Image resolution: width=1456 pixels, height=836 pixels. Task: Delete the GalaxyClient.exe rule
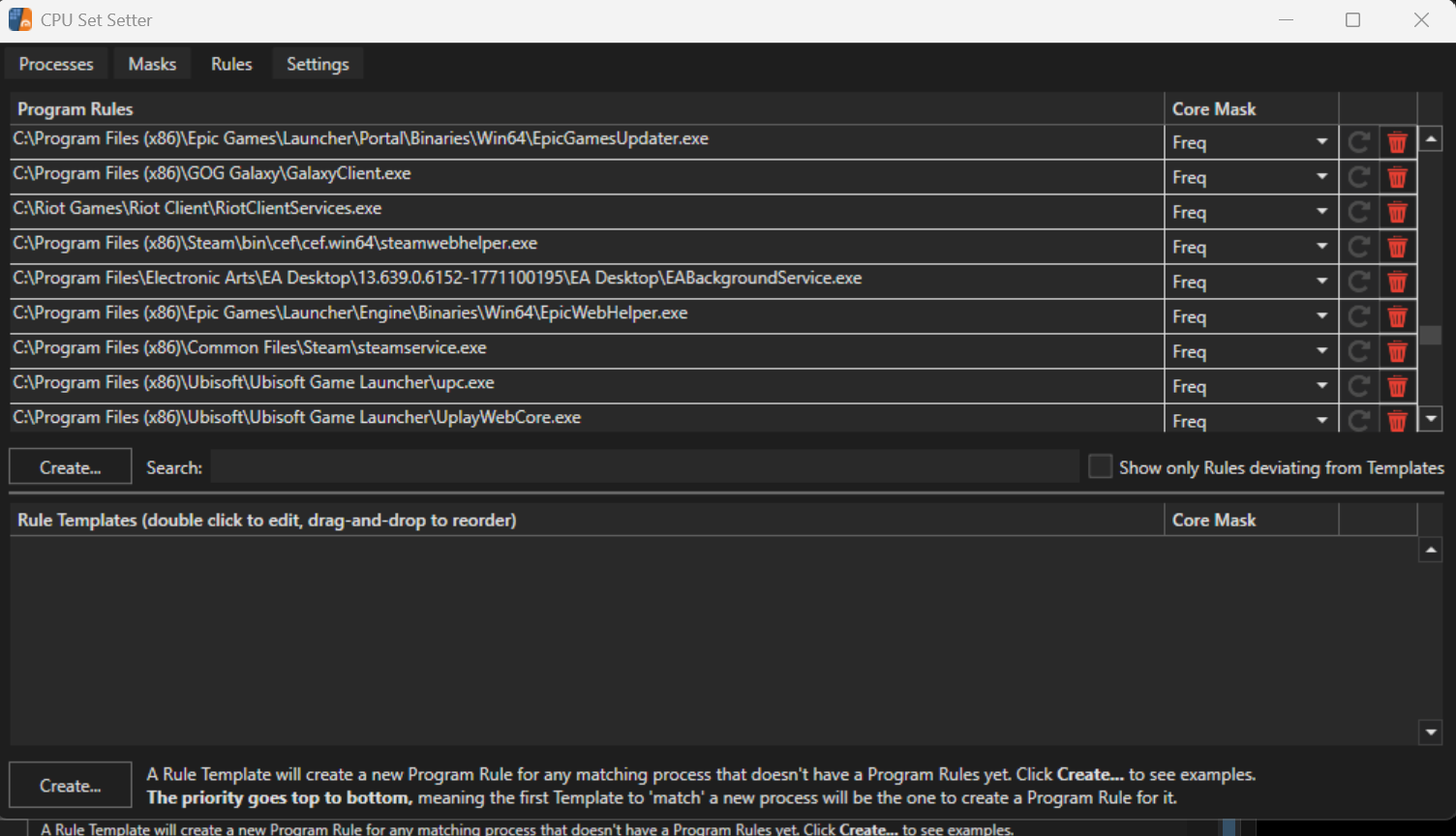pyautogui.click(x=1397, y=177)
